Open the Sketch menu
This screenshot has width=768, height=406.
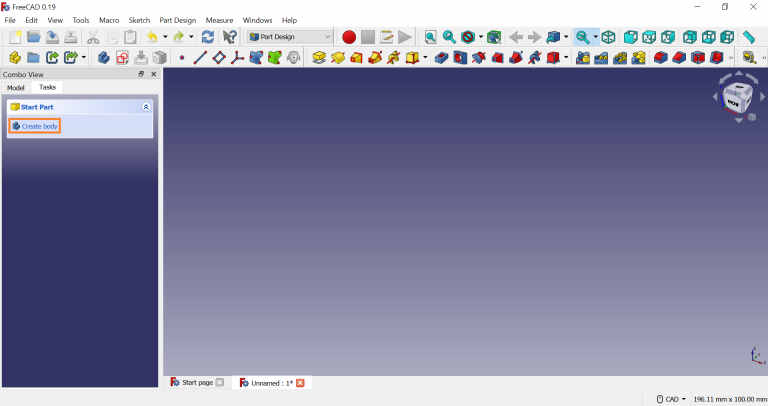(x=139, y=20)
